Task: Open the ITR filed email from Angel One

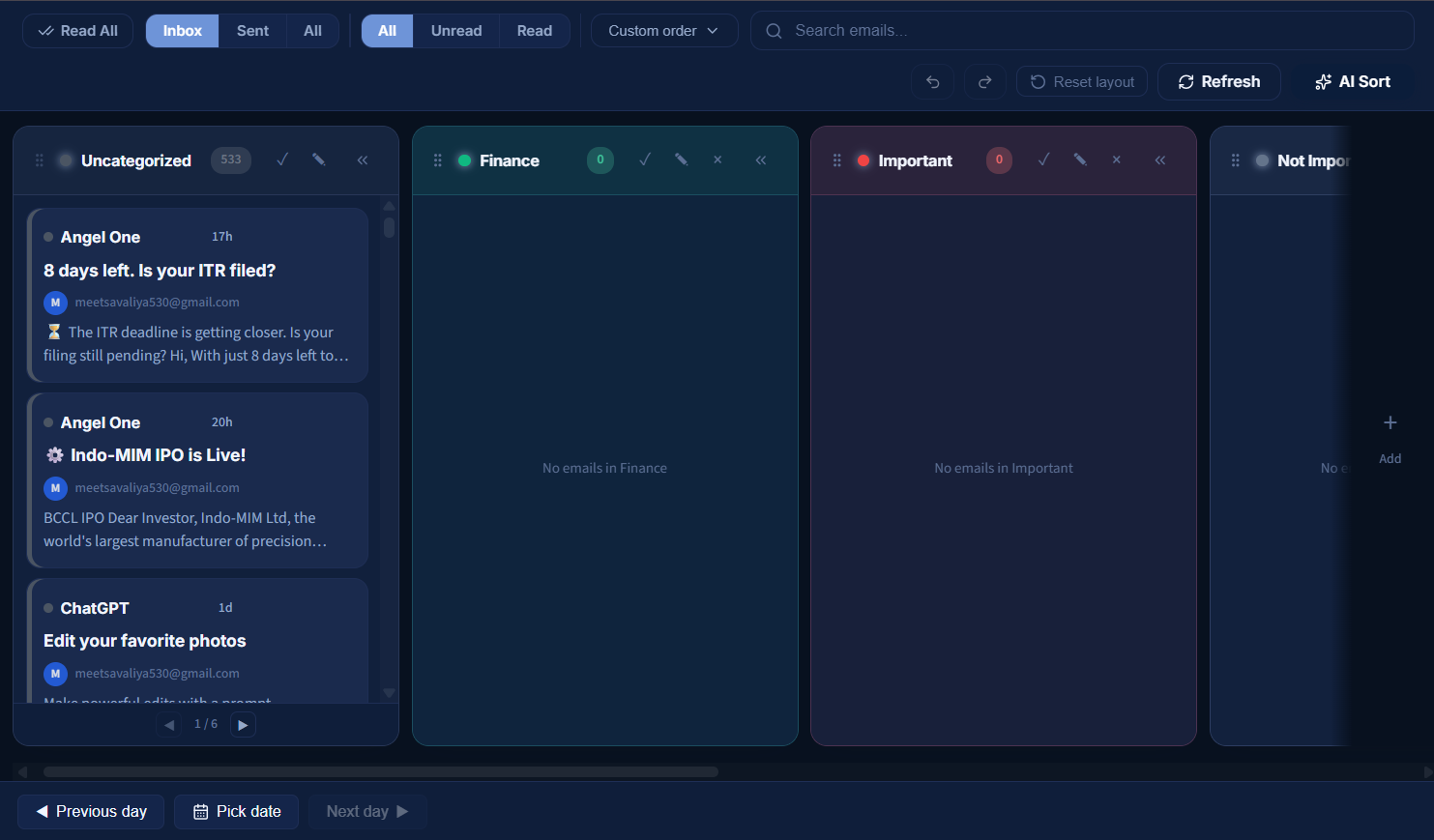Action: 198,296
